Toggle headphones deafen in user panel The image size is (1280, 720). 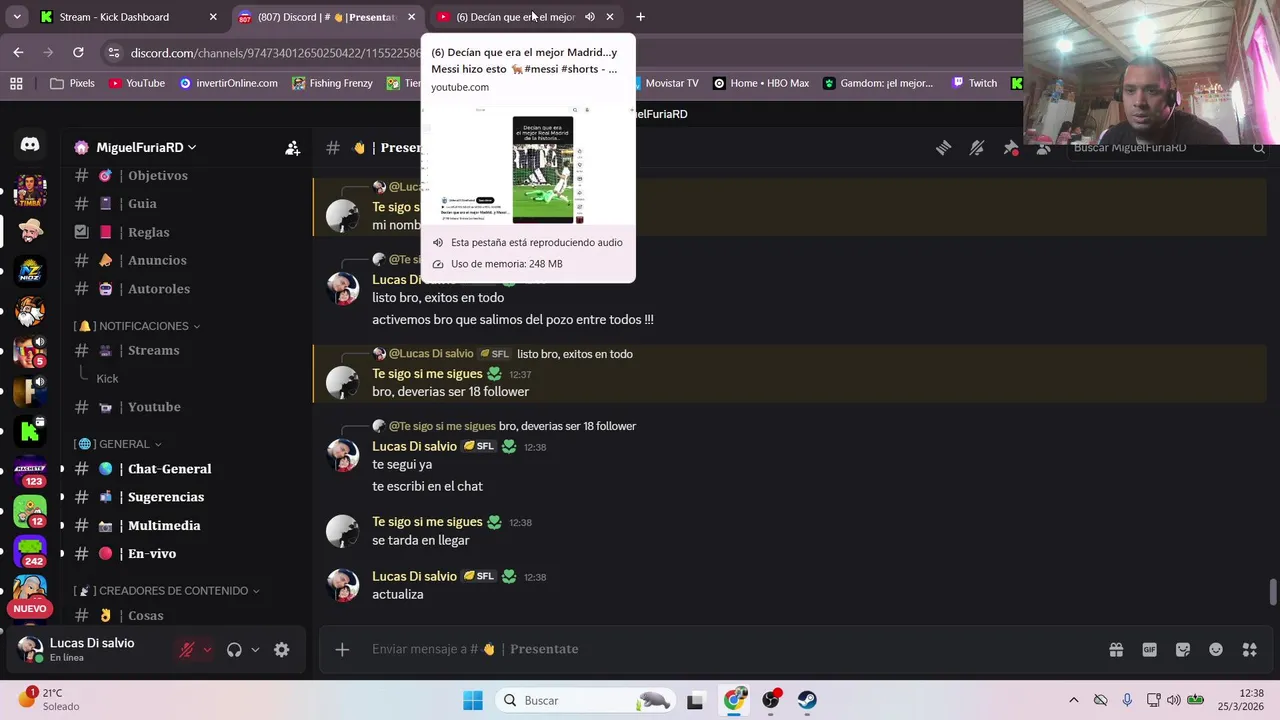click(234, 650)
